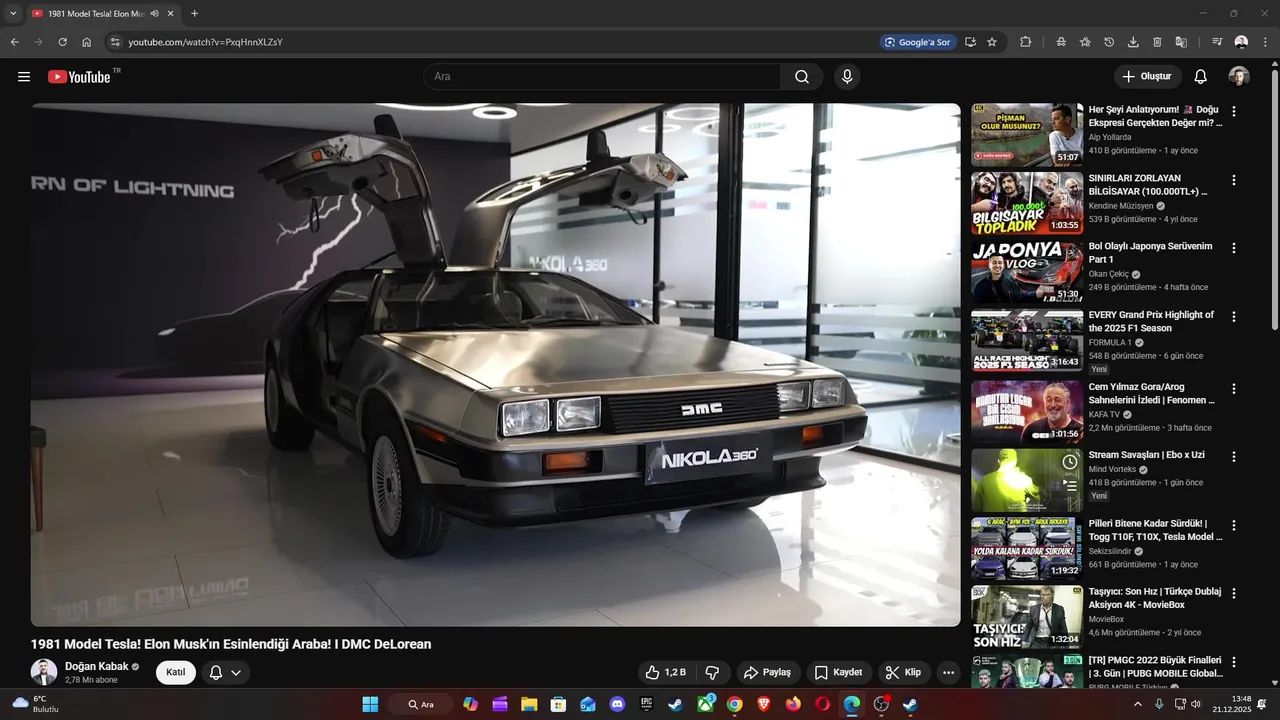
Task: Open the browser extensions puzzle icon
Action: coord(1025,42)
